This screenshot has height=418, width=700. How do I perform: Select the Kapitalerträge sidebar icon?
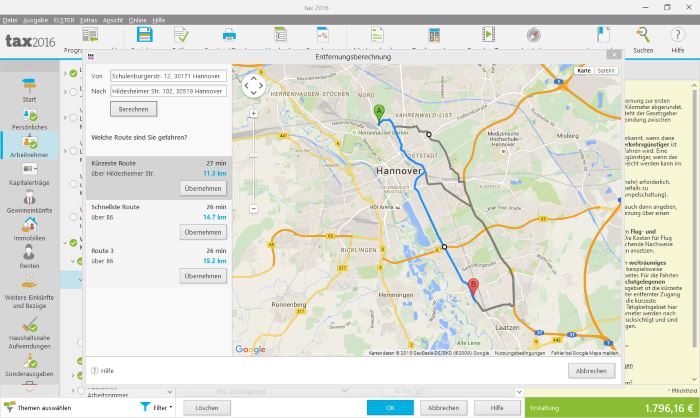[x=29, y=170]
